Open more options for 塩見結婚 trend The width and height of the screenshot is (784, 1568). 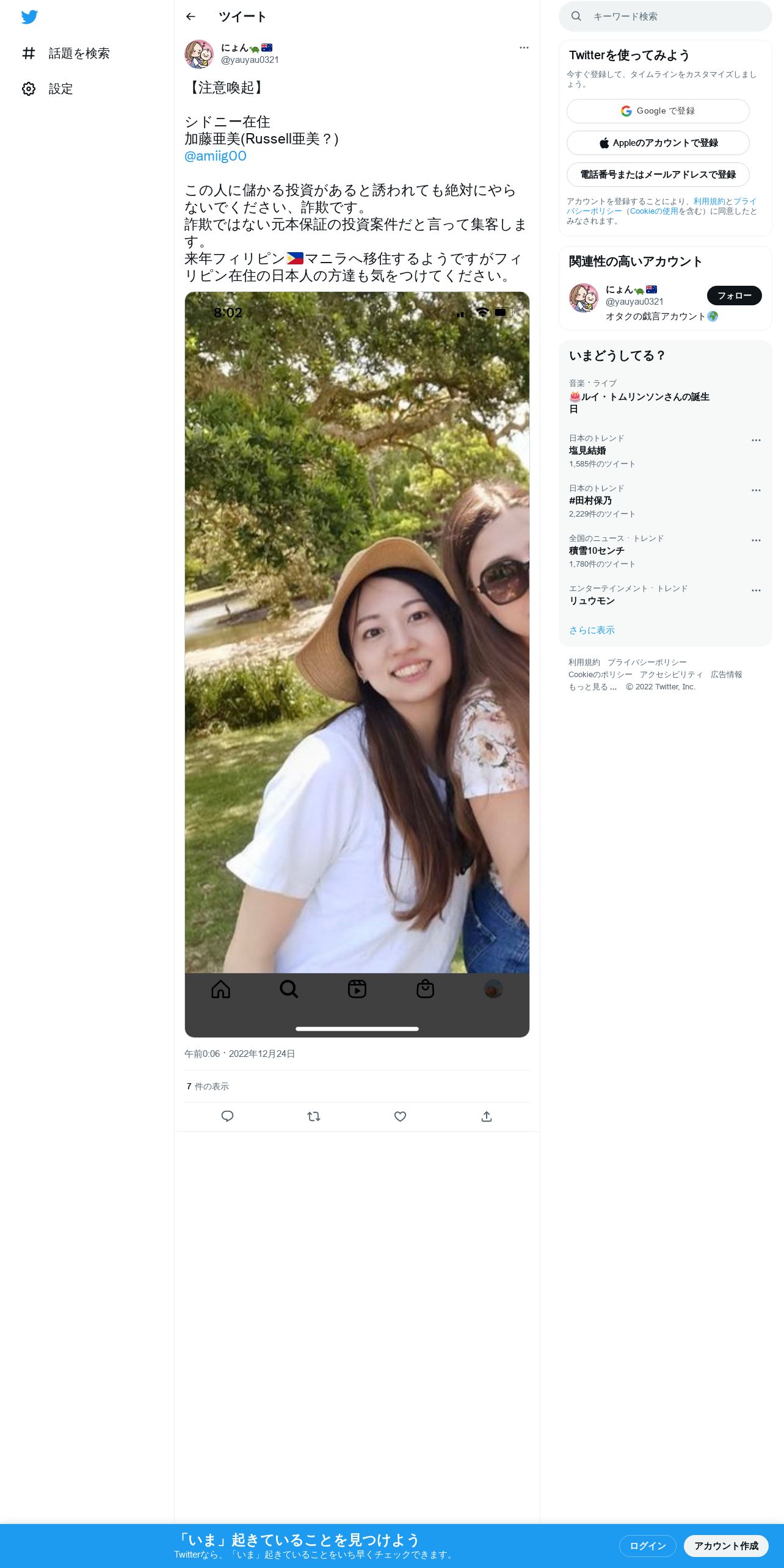[756, 440]
